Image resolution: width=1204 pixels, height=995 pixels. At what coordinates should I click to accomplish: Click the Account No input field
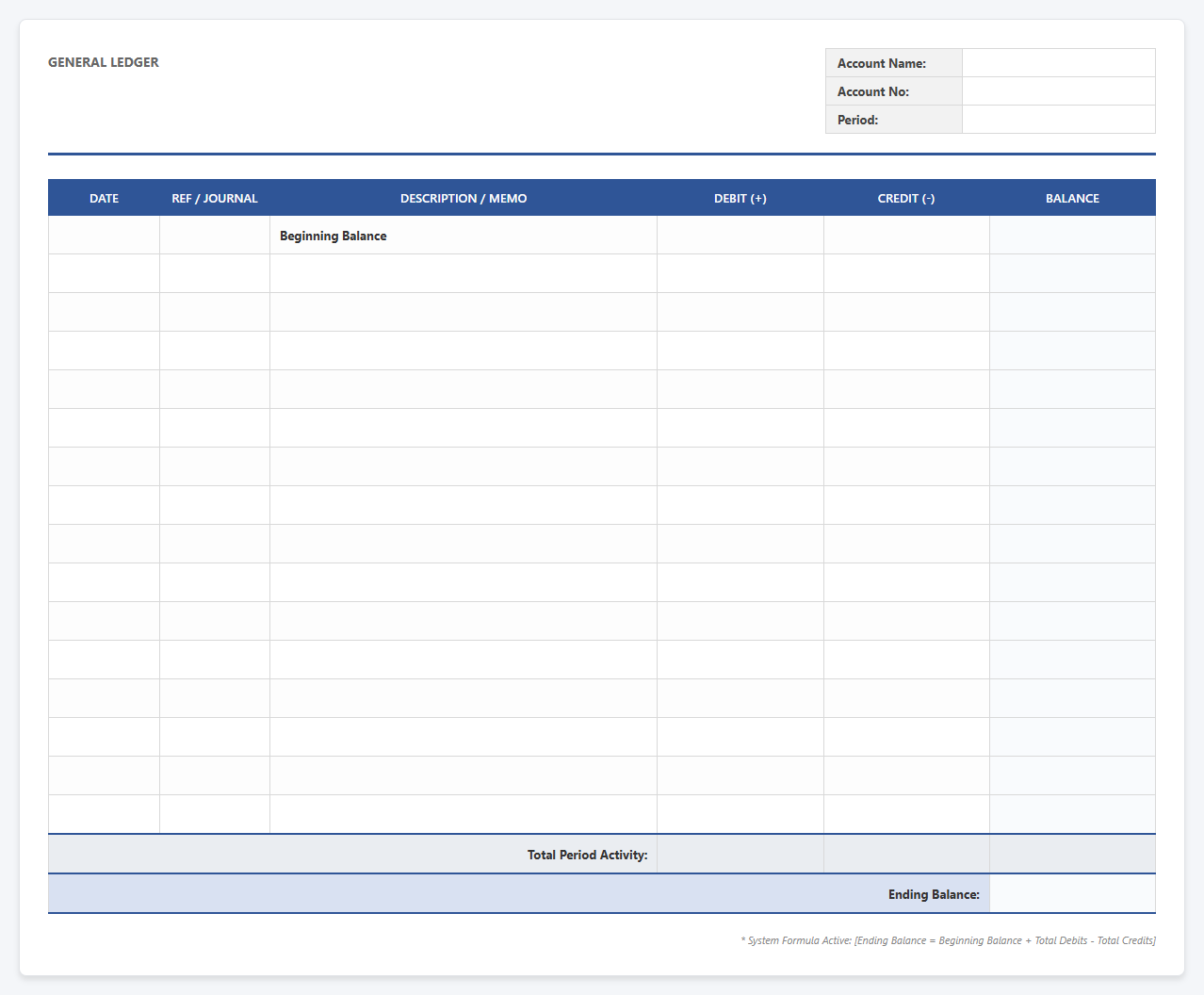click(1058, 91)
